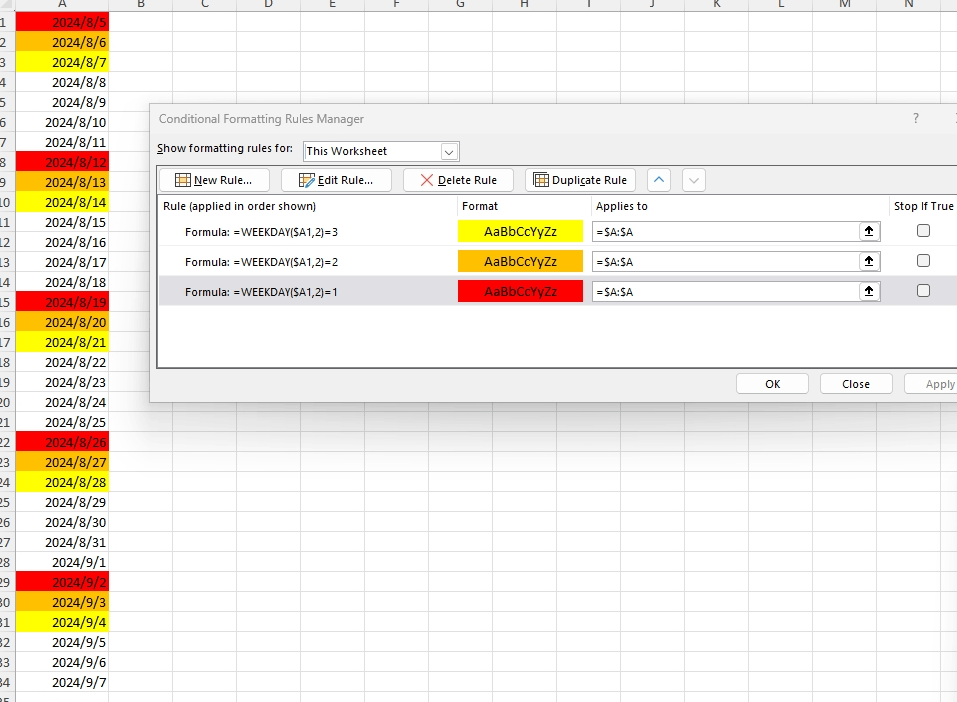
Task: Click the New Rule button
Action: pos(214,180)
